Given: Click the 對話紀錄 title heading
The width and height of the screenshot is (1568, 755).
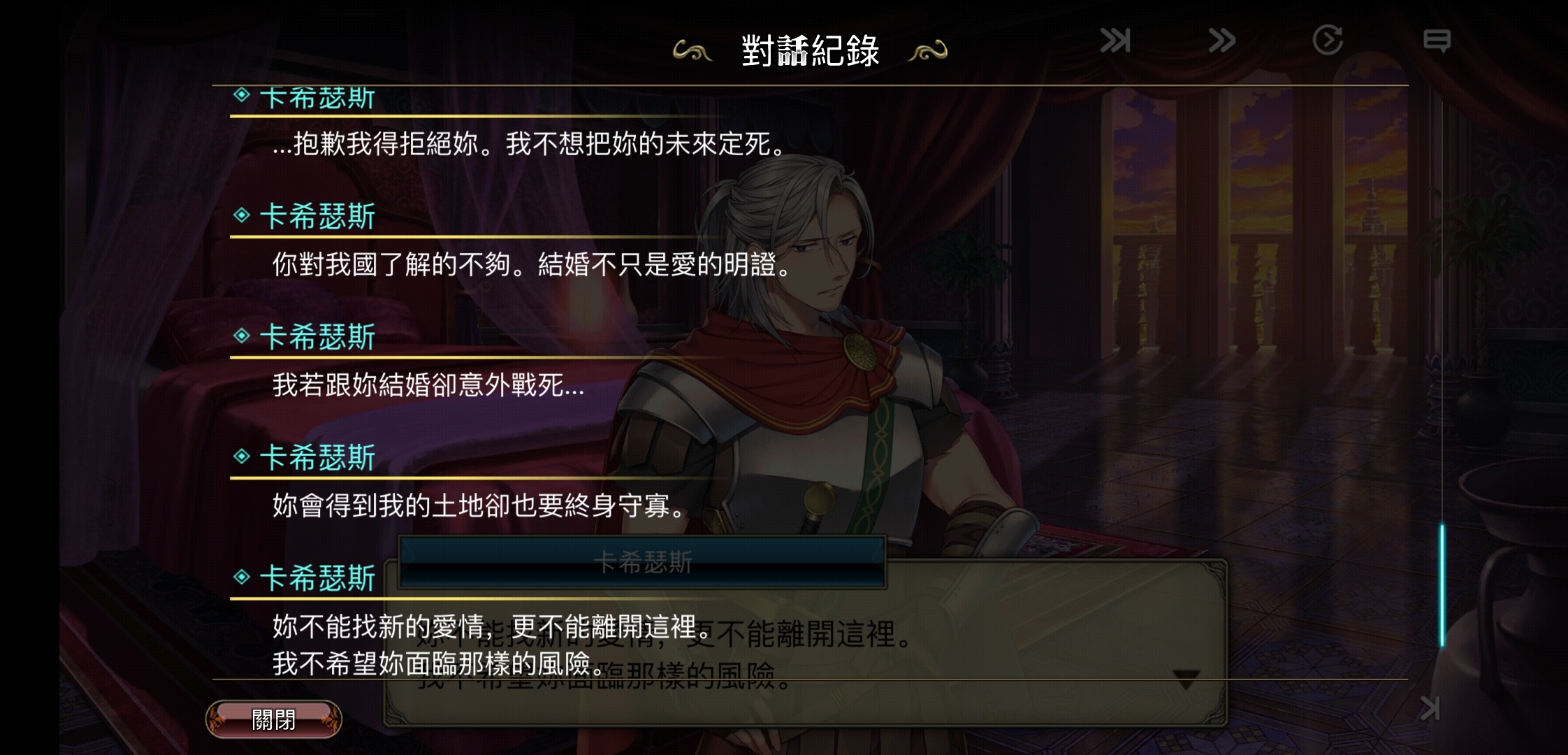Looking at the screenshot, I should [810, 50].
